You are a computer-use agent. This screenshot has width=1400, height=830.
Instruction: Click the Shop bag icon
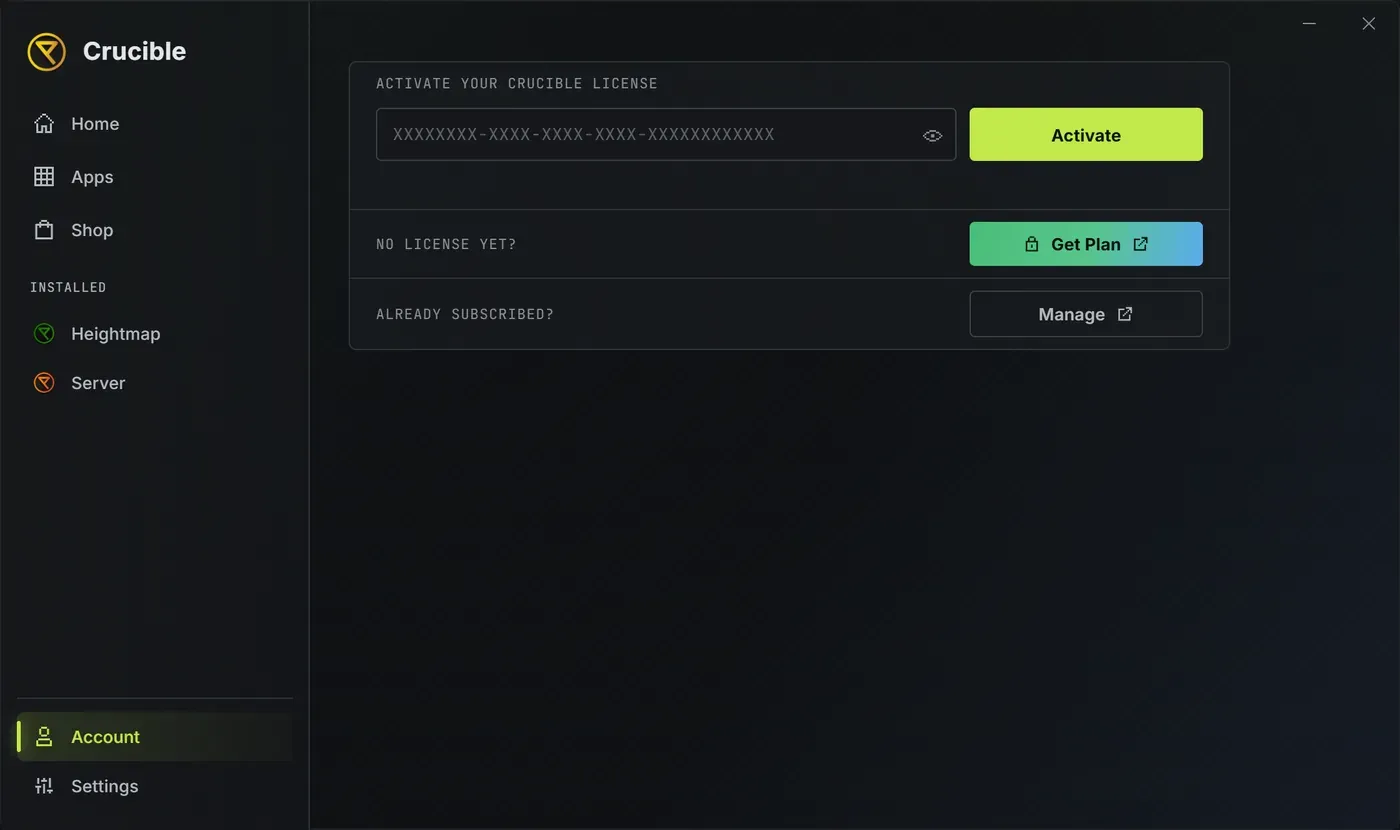click(x=44, y=230)
